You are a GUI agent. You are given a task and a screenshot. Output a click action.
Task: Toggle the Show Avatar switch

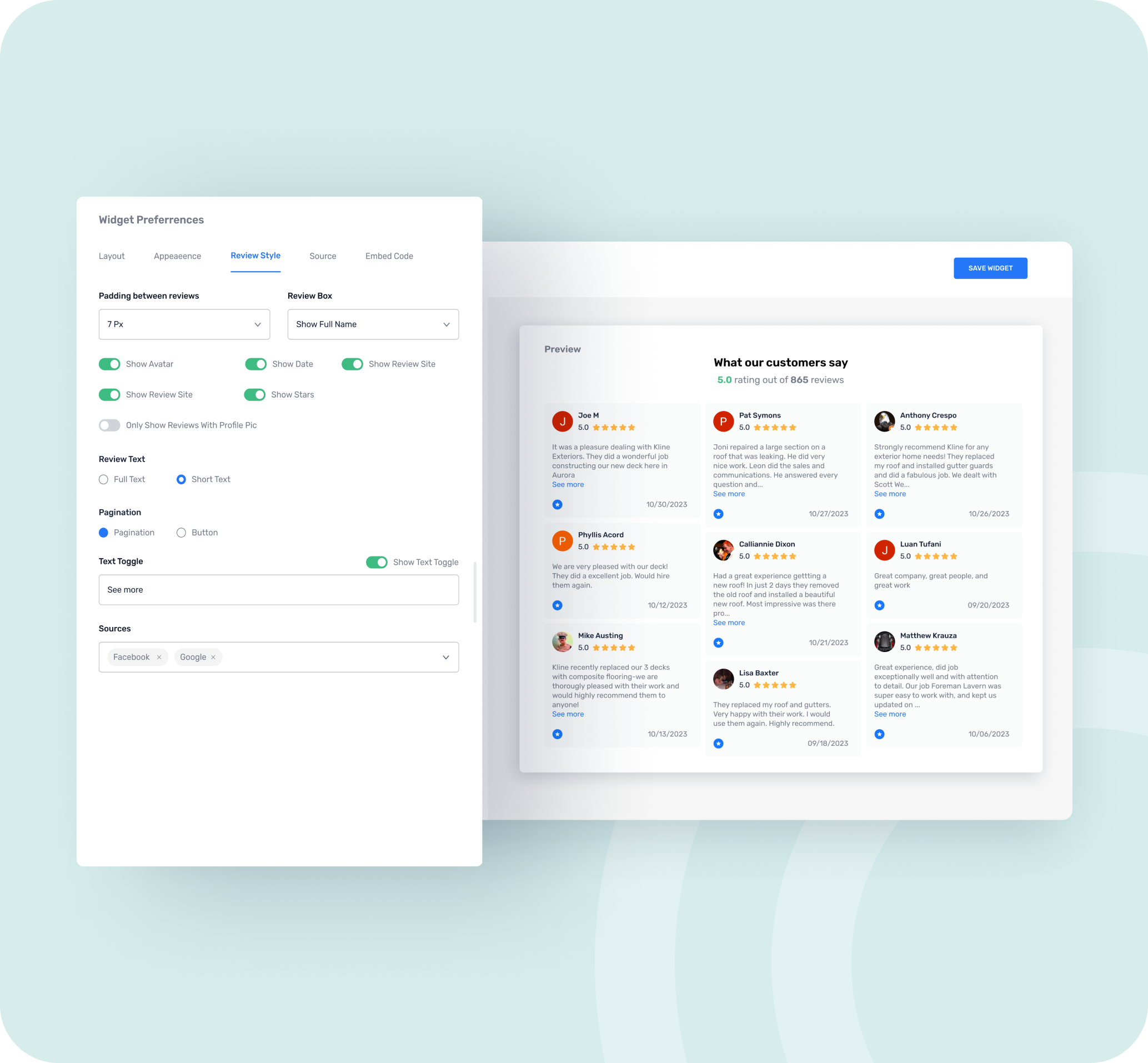[109, 364]
